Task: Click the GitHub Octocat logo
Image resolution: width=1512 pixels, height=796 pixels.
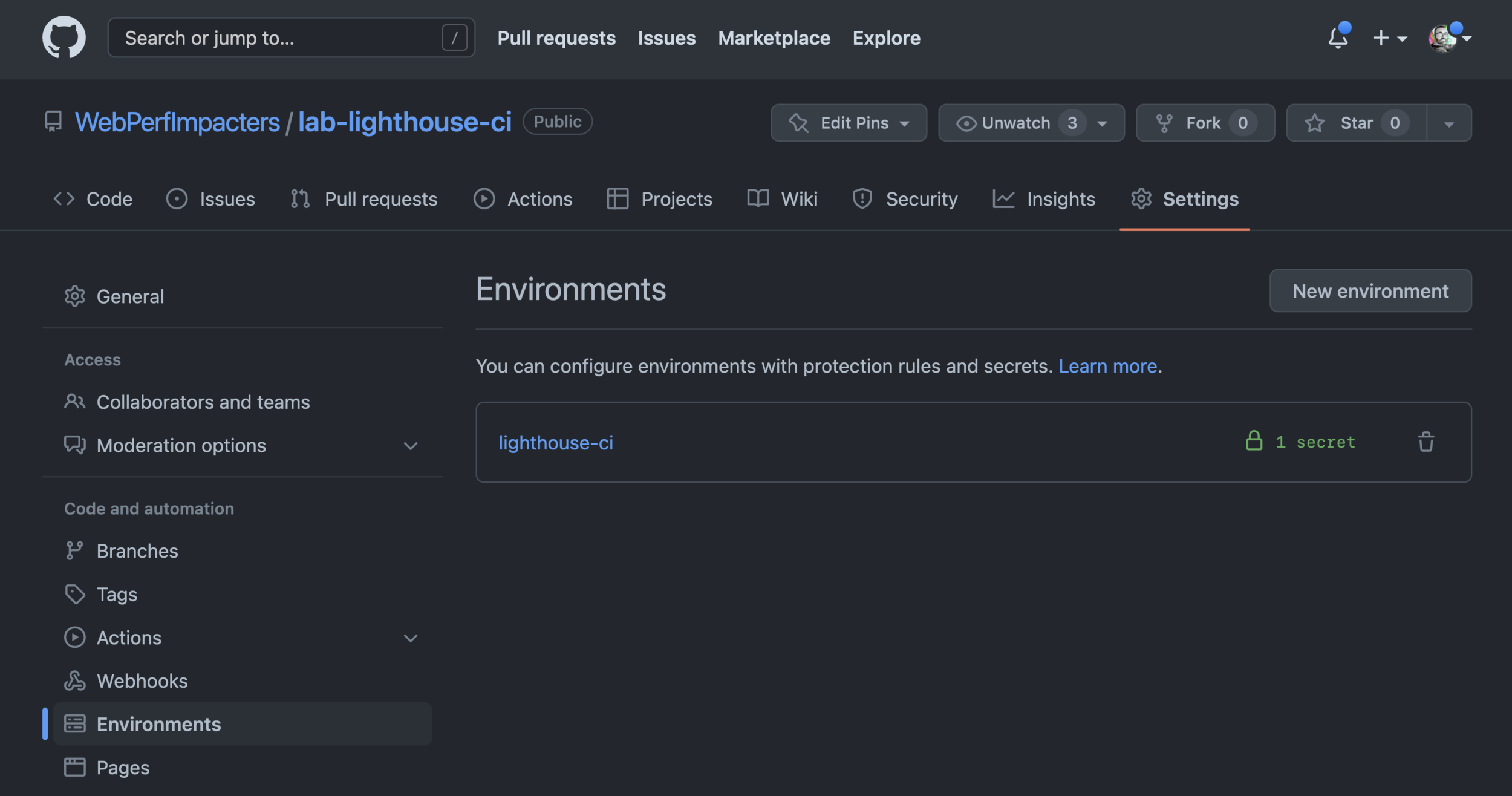Action: [64, 38]
